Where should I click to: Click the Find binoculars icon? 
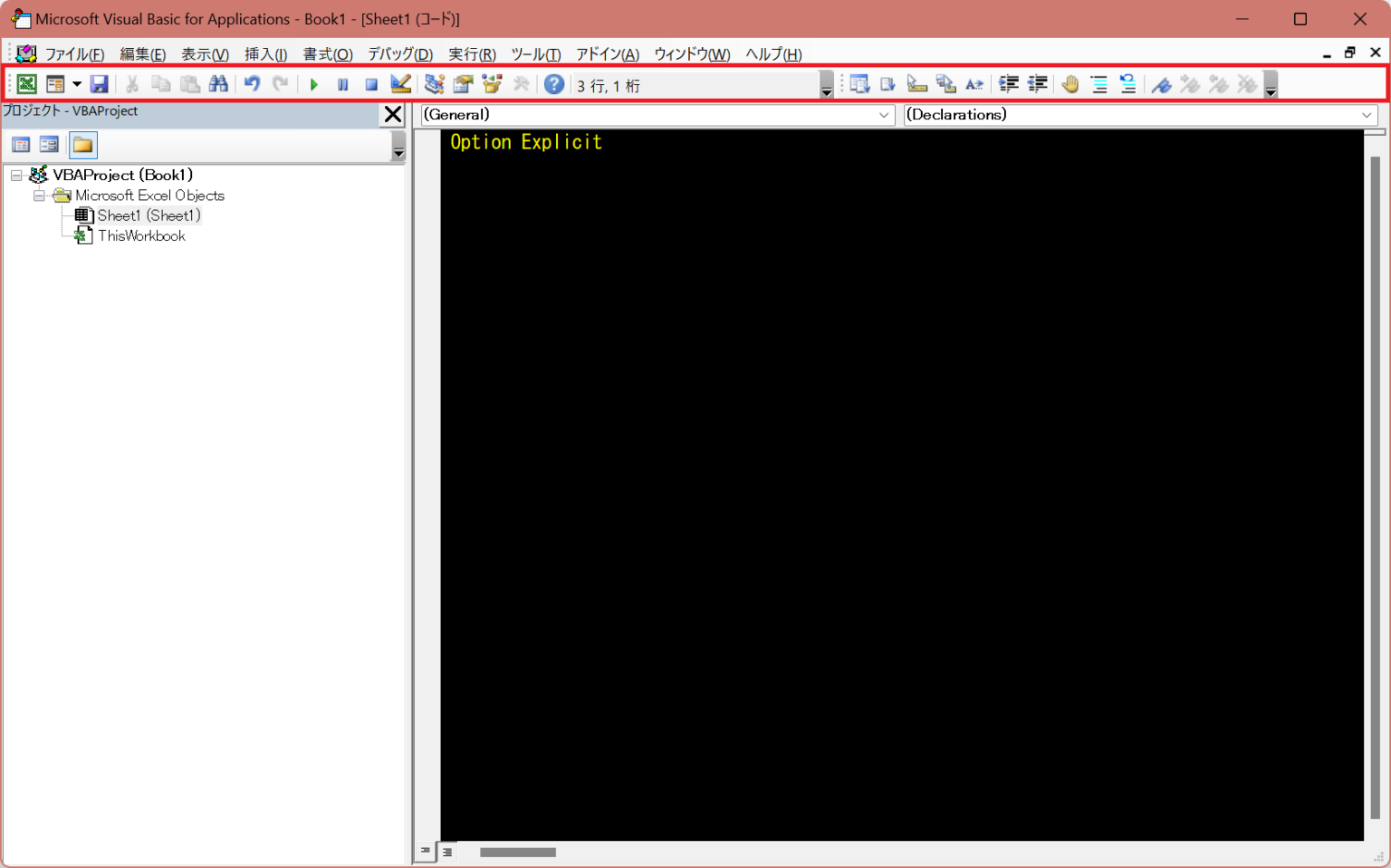click(x=218, y=83)
